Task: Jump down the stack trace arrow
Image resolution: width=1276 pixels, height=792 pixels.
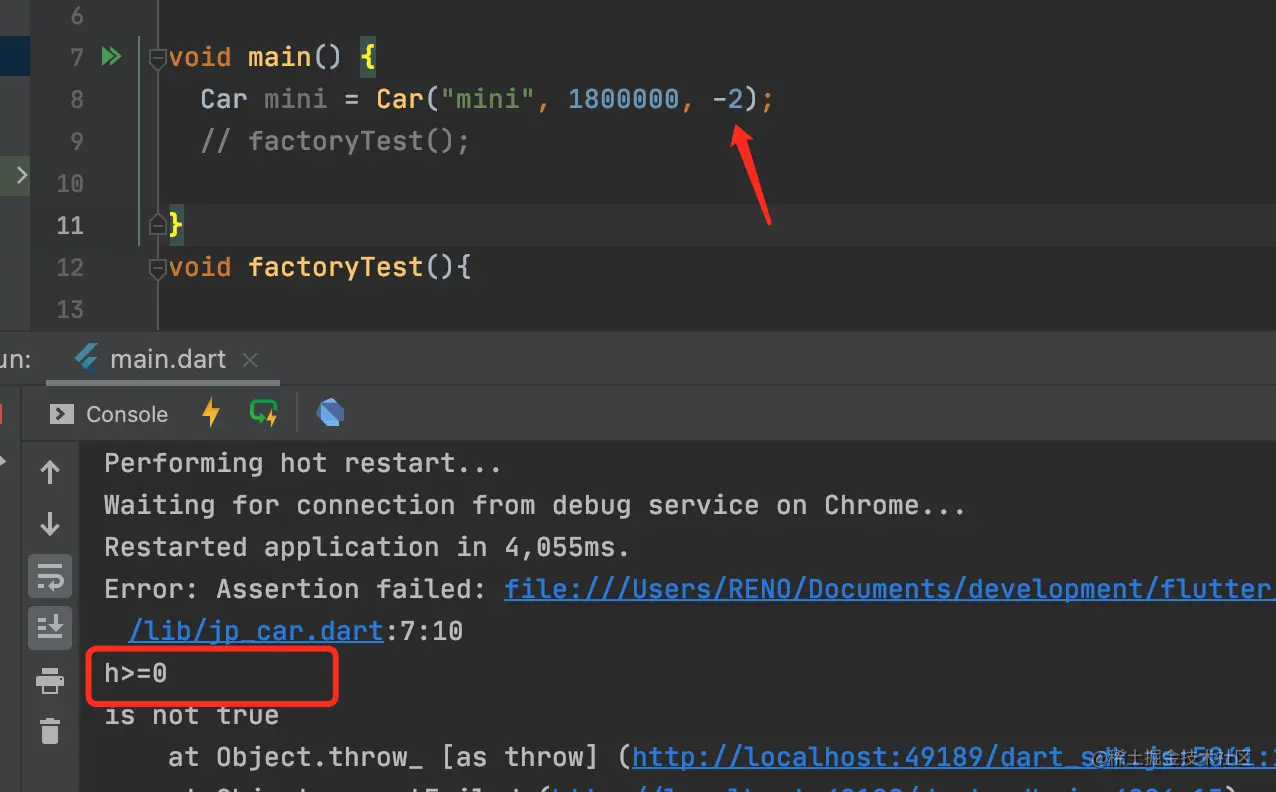Action: click(x=50, y=523)
